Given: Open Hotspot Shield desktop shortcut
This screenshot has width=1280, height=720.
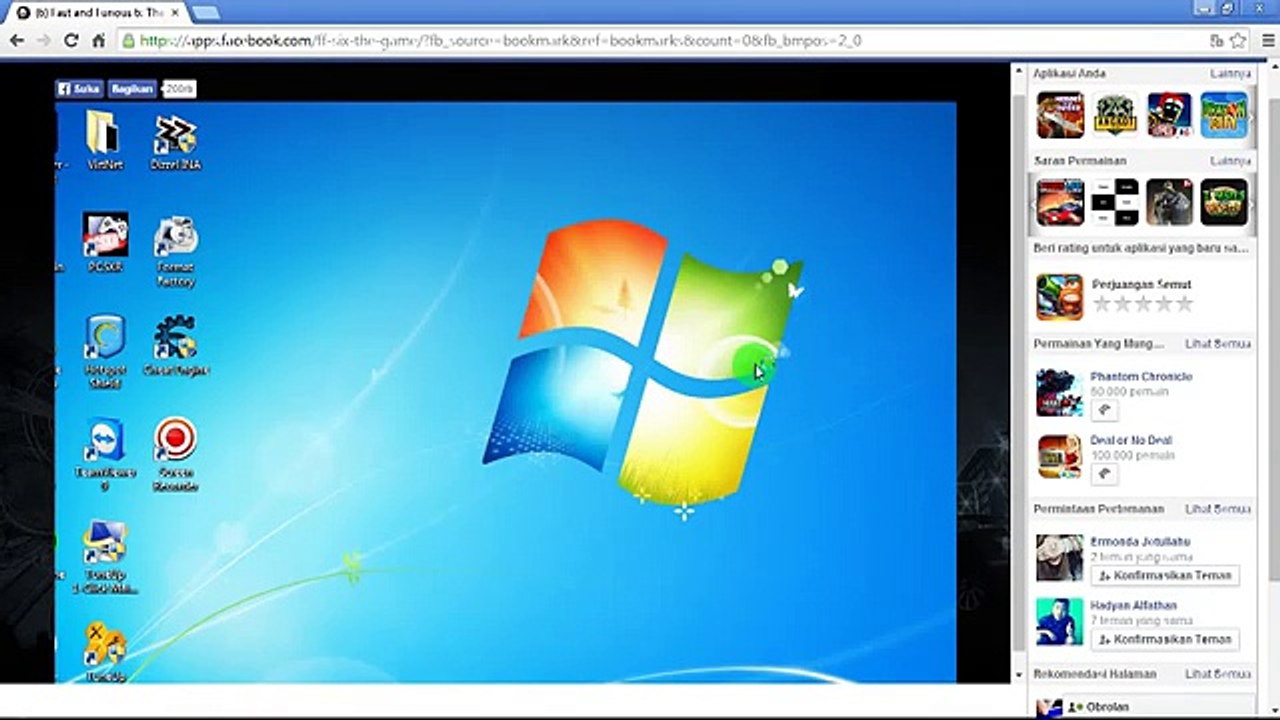Looking at the screenshot, I should pyautogui.click(x=105, y=351).
